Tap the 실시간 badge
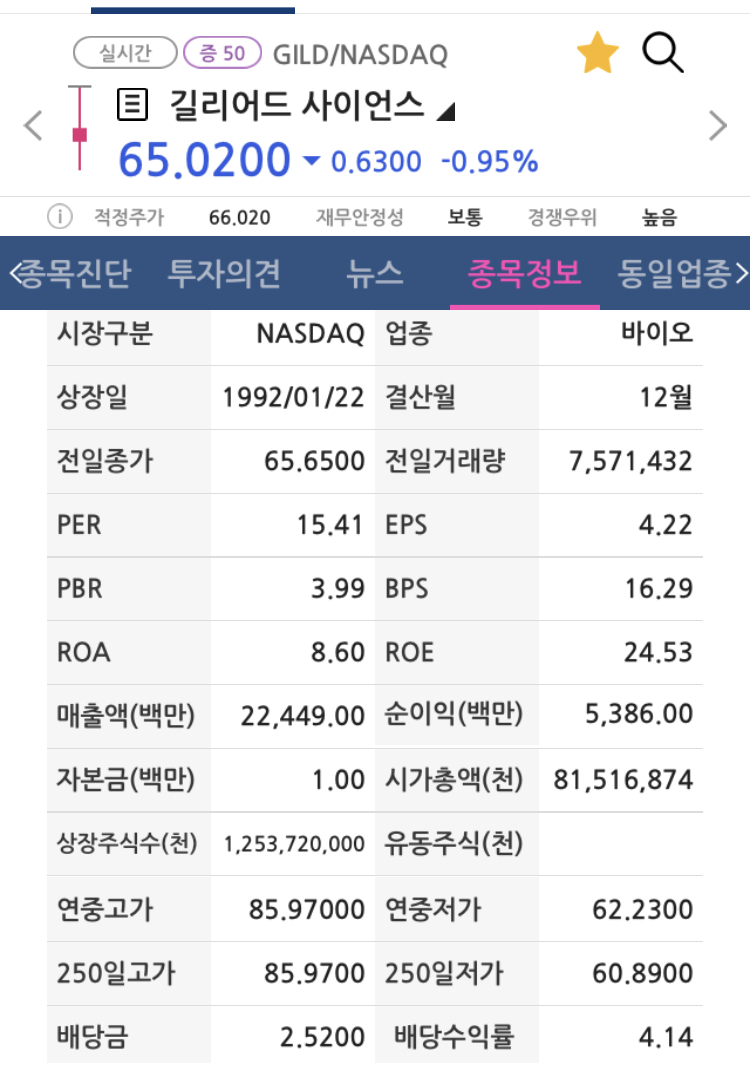This screenshot has height=1065, width=750. coord(125,53)
